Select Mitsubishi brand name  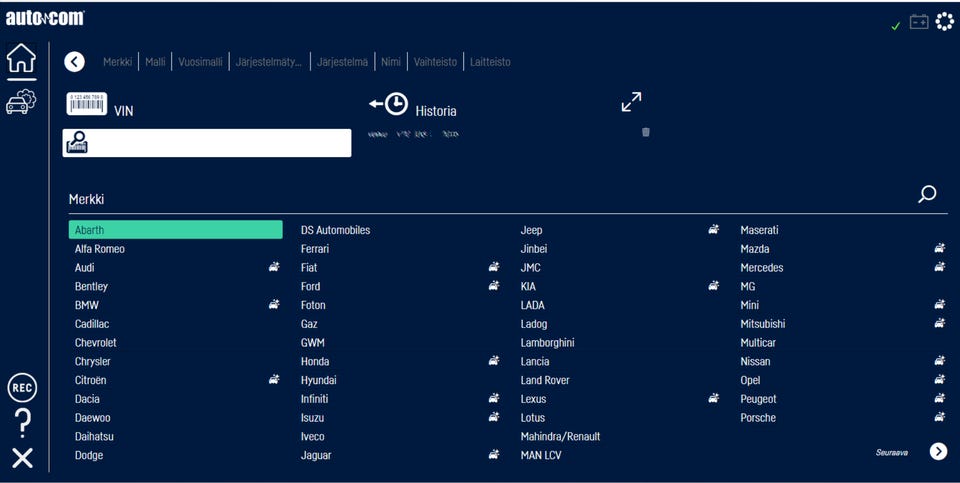coord(763,323)
